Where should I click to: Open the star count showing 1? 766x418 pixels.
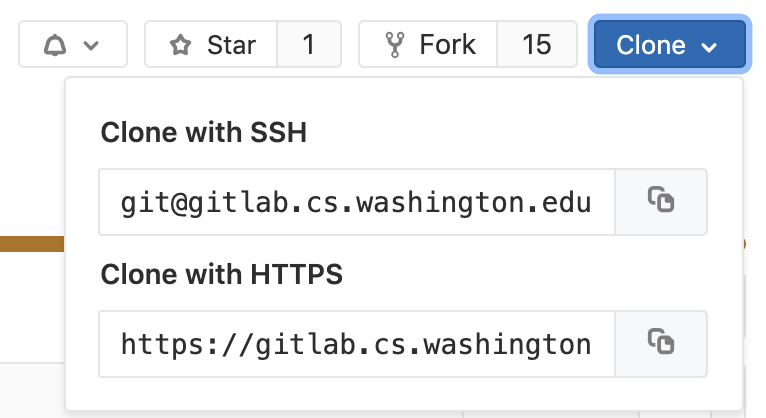308,45
